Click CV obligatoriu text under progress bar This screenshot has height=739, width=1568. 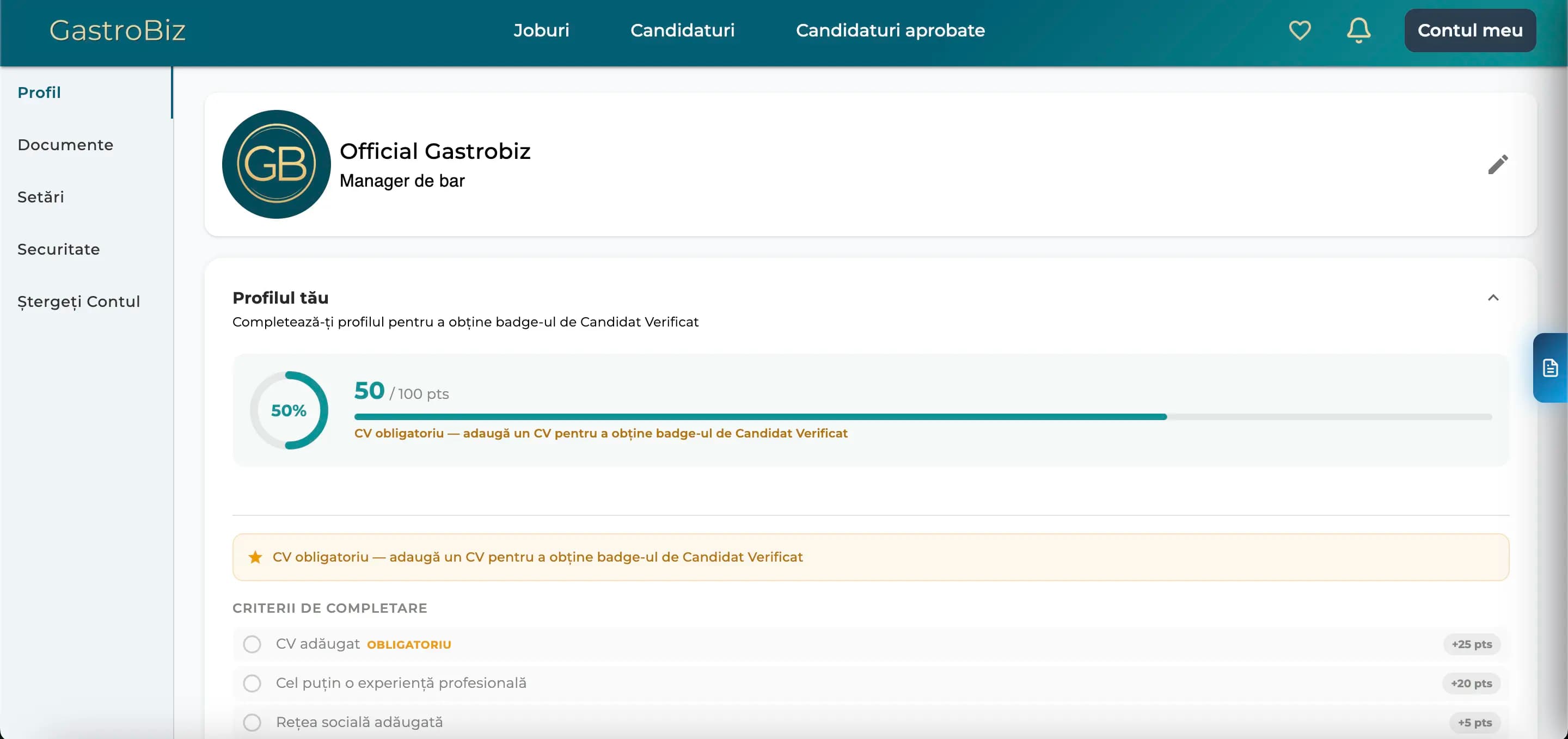[601, 433]
